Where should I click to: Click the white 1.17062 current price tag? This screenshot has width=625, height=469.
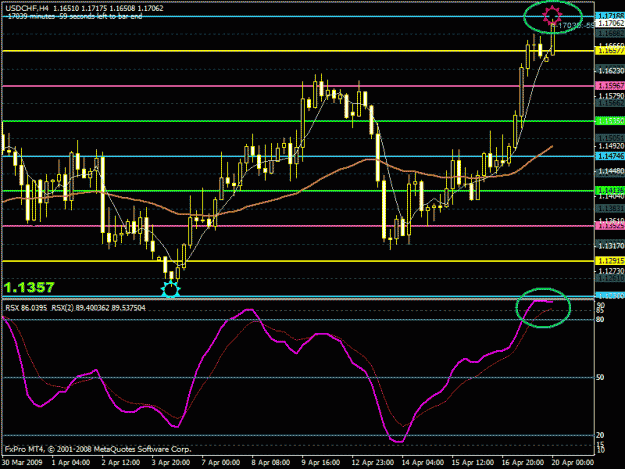[x=609, y=24]
